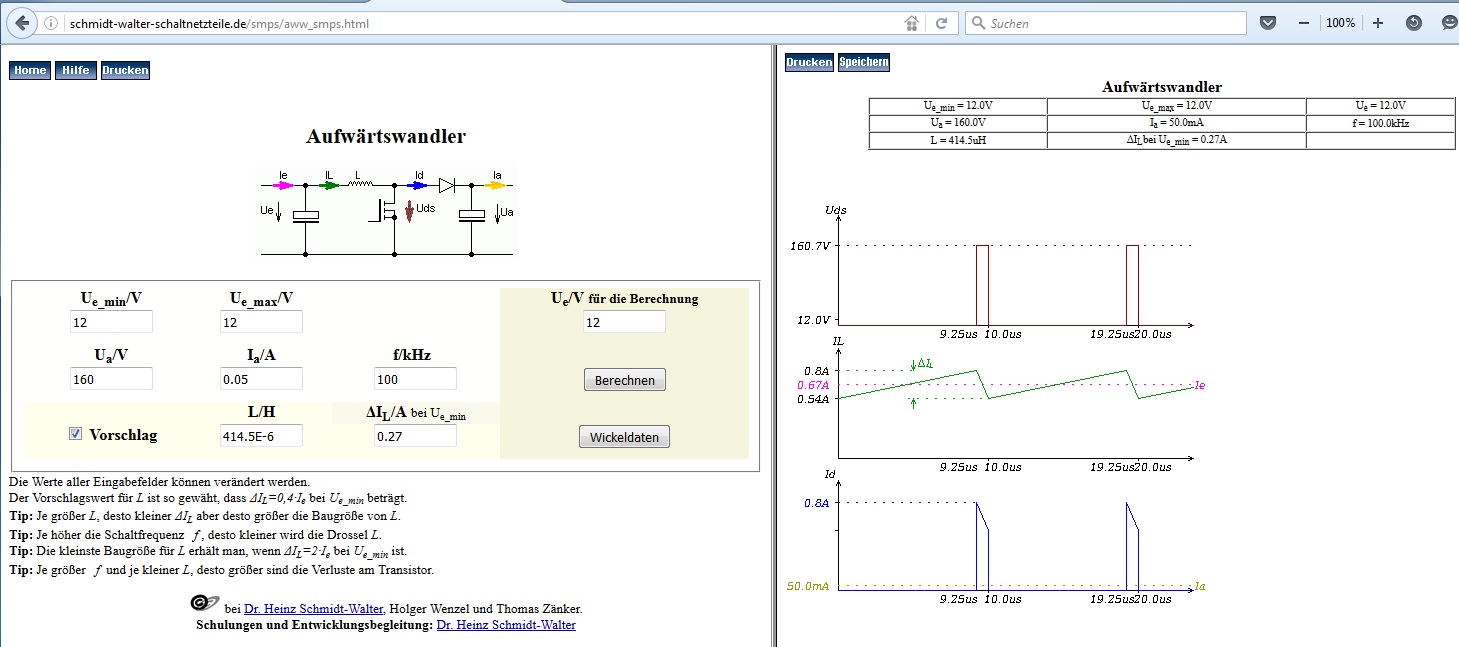Focus the Ue_min/V input field
The width and height of the screenshot is (1459, 647).
(x=111, y=322)
